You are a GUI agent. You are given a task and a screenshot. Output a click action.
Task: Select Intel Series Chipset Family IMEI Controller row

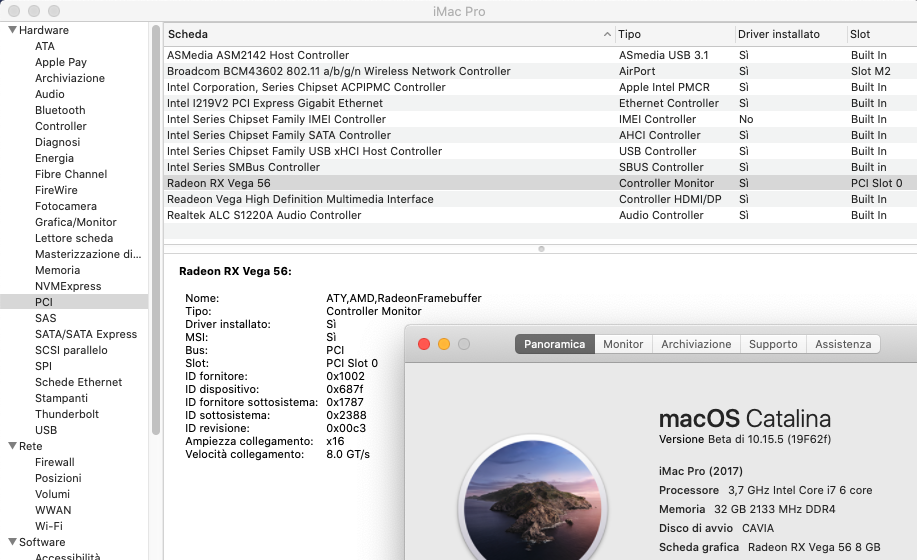coord(540,119)
